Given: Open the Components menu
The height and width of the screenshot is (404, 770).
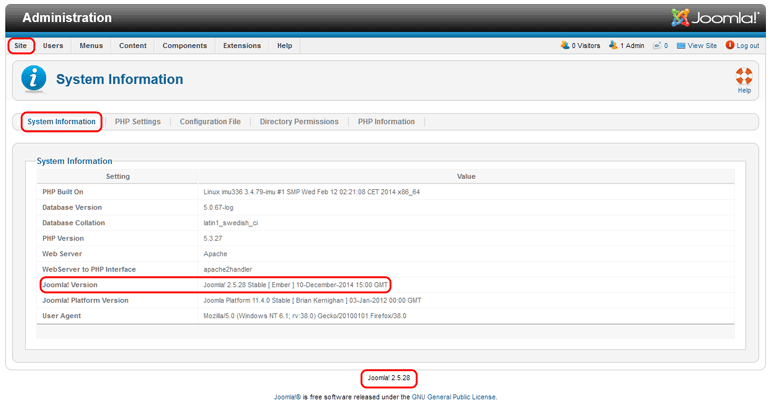Looking at the screenshot, I should 185,46.
